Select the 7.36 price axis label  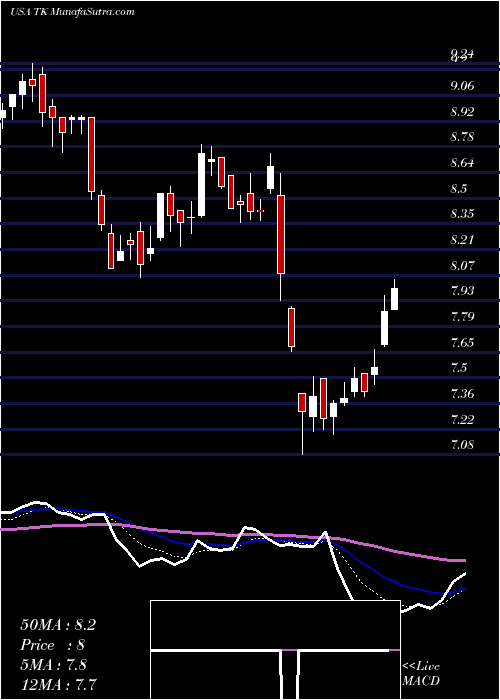click(x=462, y=394)
